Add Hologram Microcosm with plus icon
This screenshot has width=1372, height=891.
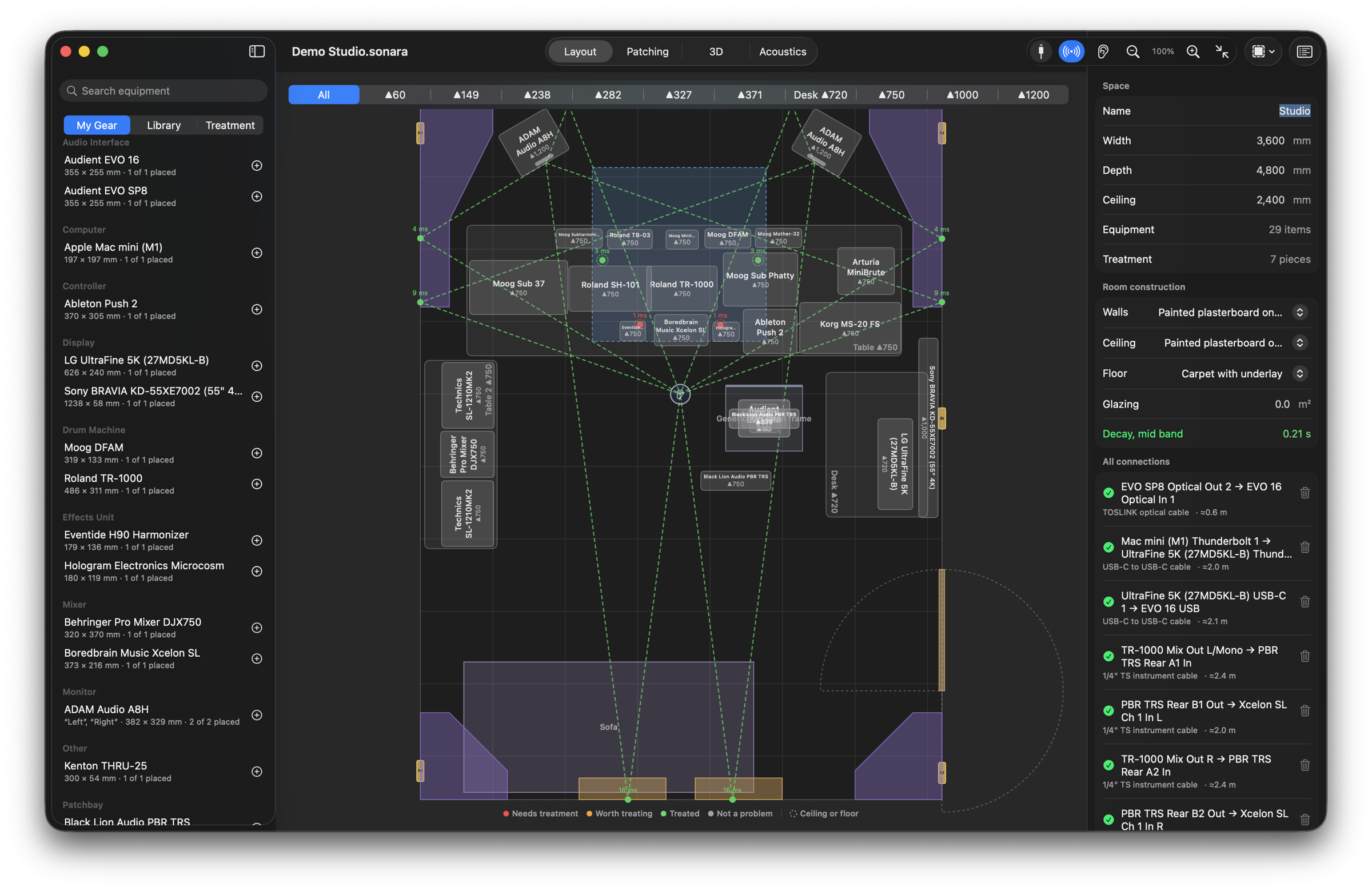(x=257, y=570)
